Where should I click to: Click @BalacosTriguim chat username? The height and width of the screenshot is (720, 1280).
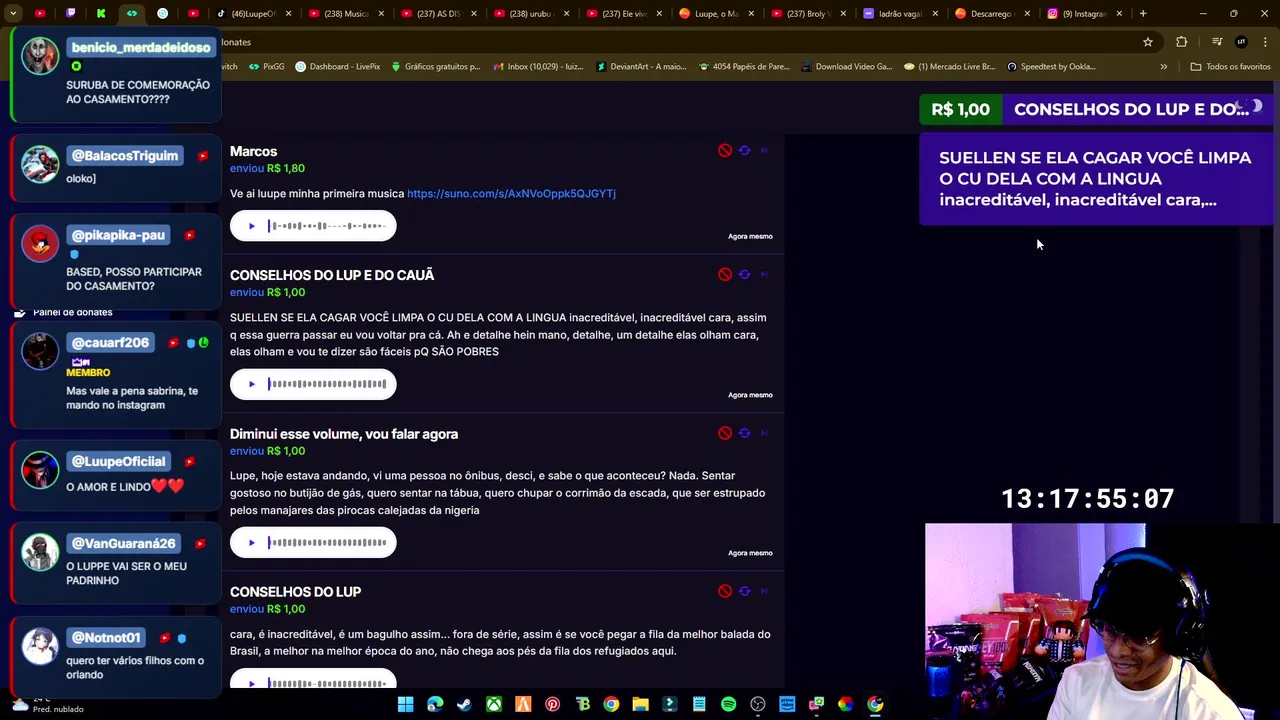[125, 156]
